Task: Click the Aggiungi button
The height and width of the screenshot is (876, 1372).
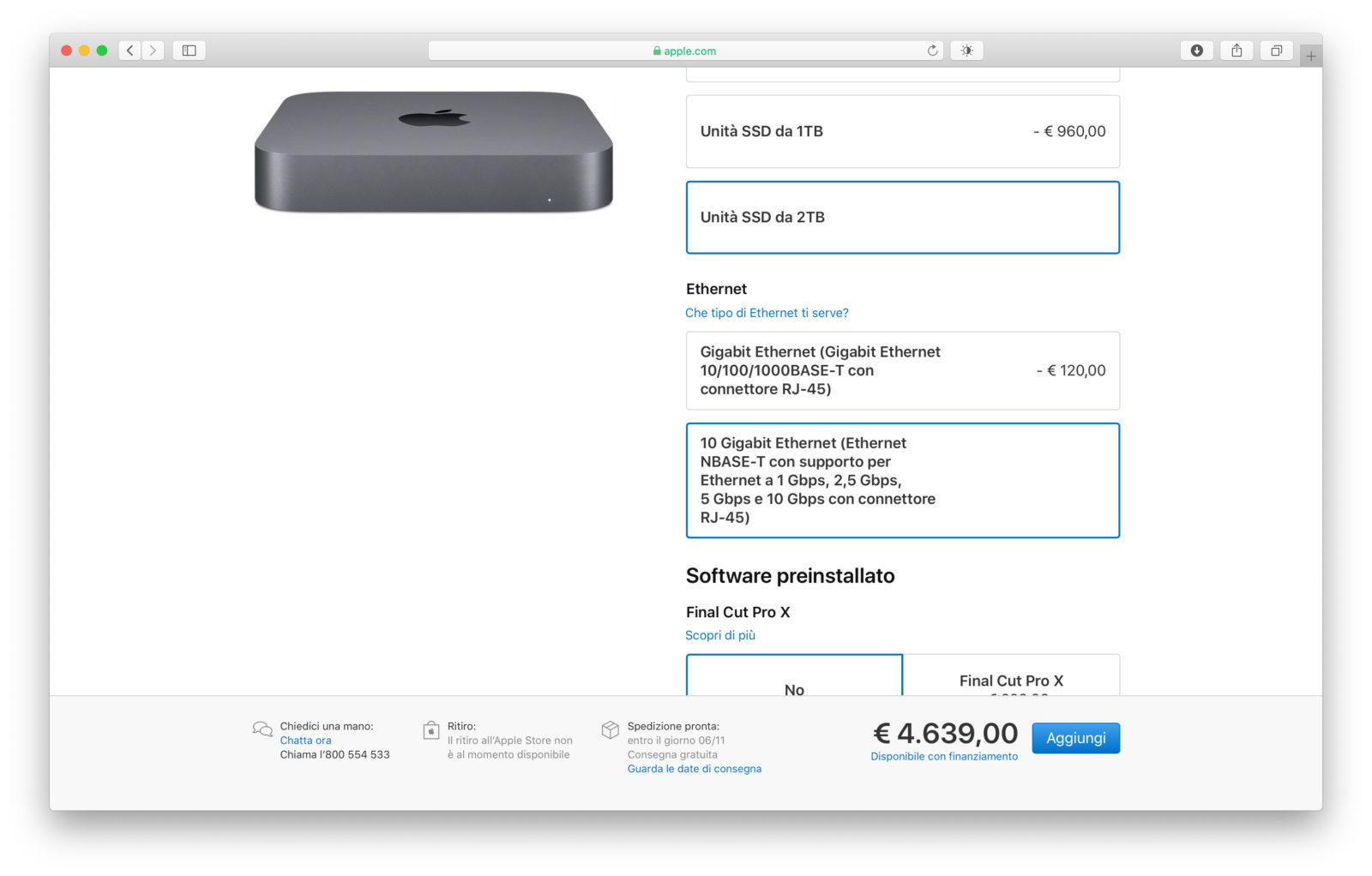Action: [1076, 738]
